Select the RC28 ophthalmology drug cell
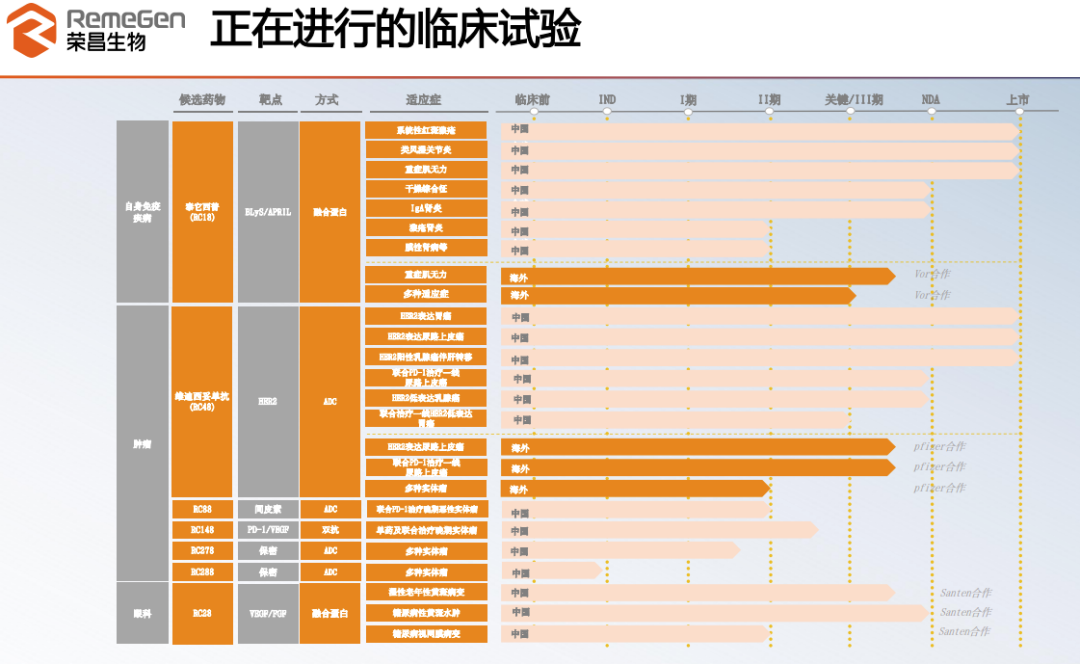Screen dimensions: 1080x664 (x=202, y=614)
